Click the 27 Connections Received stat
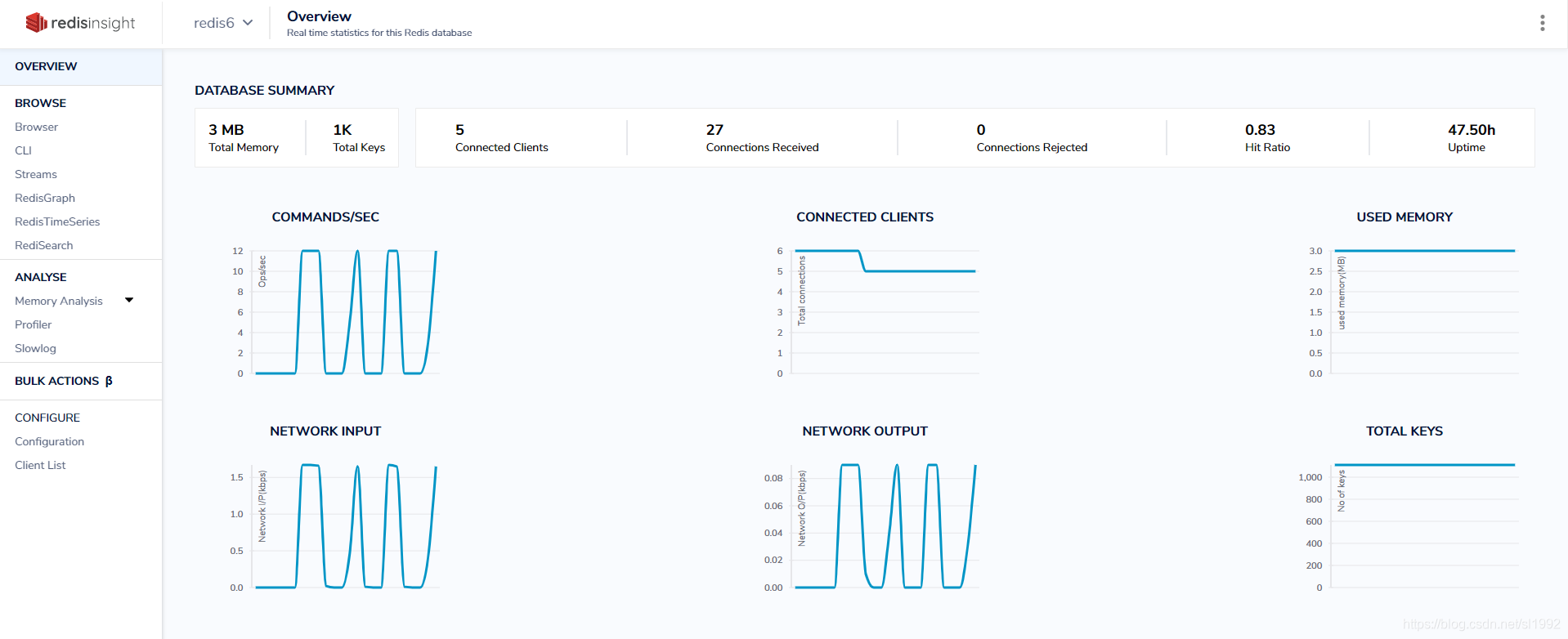The height and width of the screenshot is (639, 1568). pyautogui.click(x=763, y=137)
